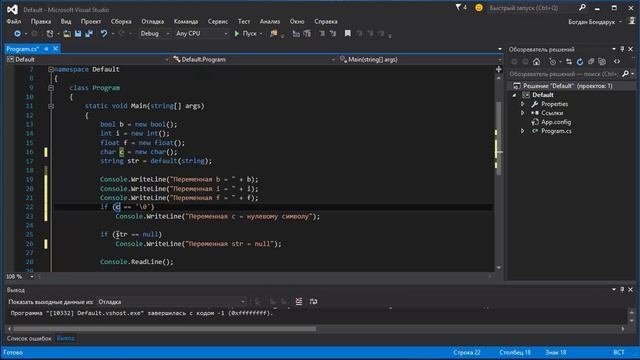Click the editor vertical scrollbar thumb
This screenshot has height=360, width=640.
498,139
